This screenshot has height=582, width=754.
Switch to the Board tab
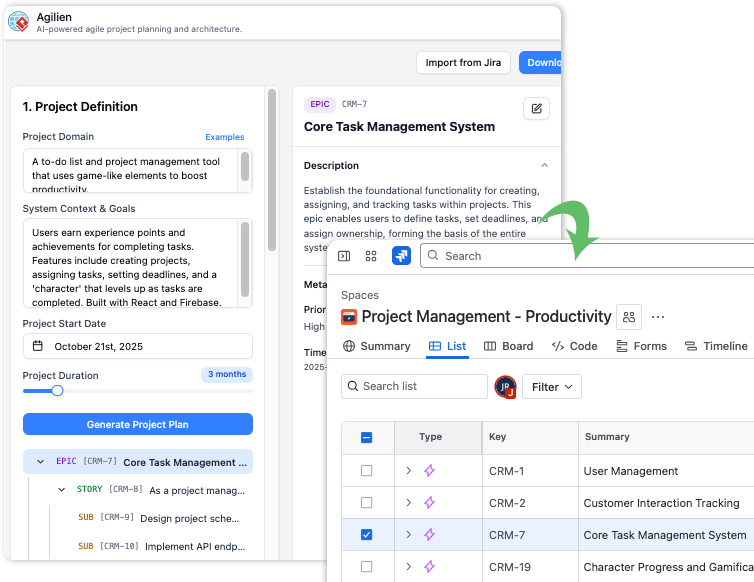click(508, 346)
